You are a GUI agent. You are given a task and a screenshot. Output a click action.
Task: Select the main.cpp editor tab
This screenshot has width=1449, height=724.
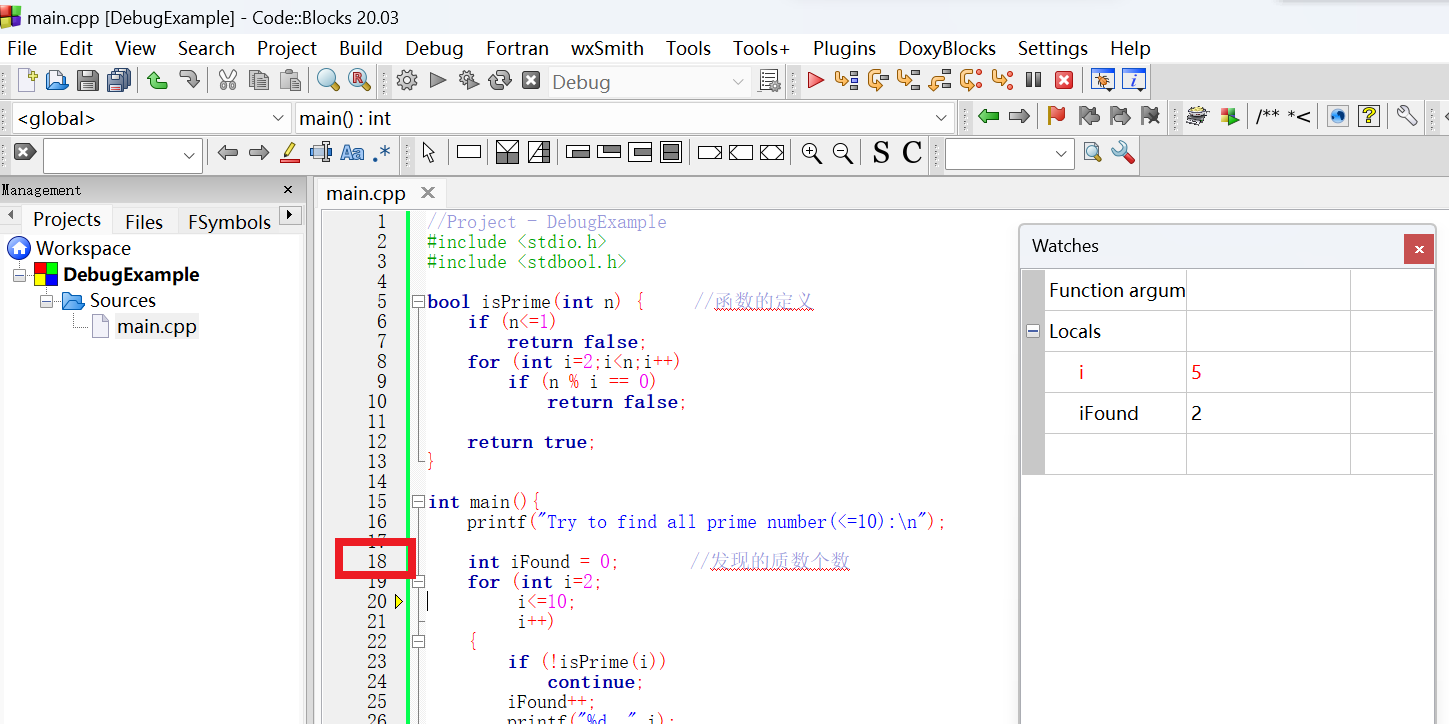[x=366, y=193]
